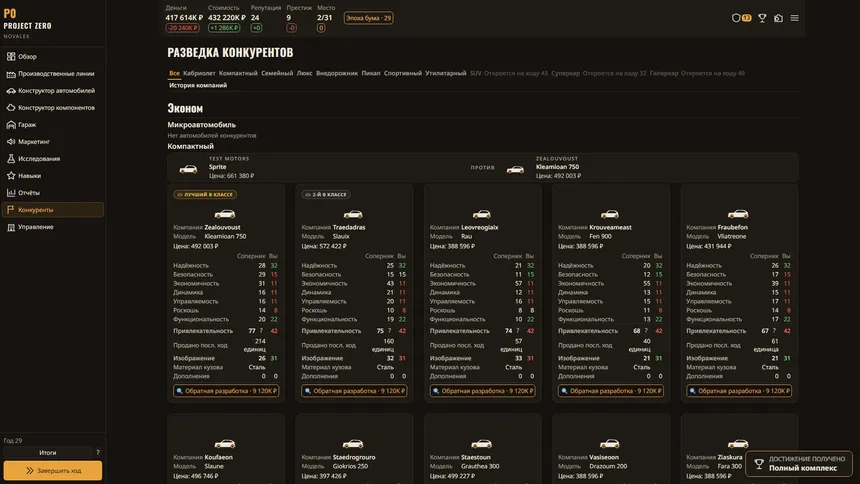Click the Test Motors Sprite car icon
Viewport: 860px width, 484px height.
(x=188, y=169)
